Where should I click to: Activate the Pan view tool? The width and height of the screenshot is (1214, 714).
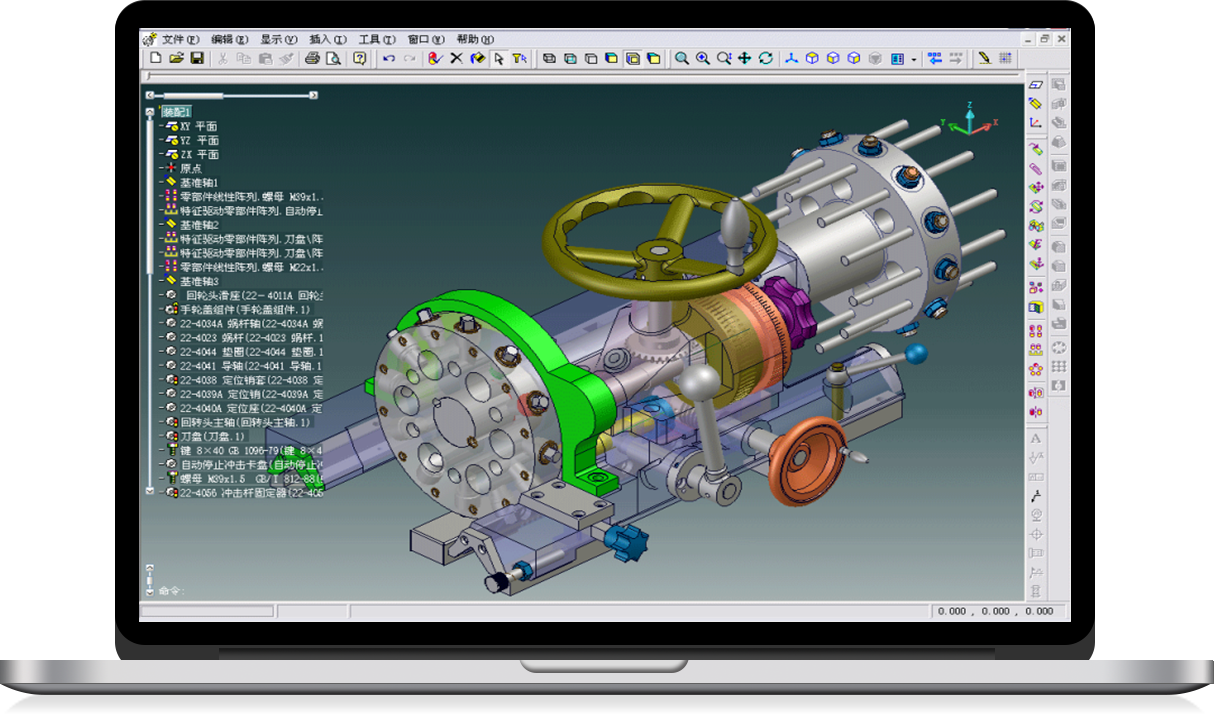[x=744, y=59]
